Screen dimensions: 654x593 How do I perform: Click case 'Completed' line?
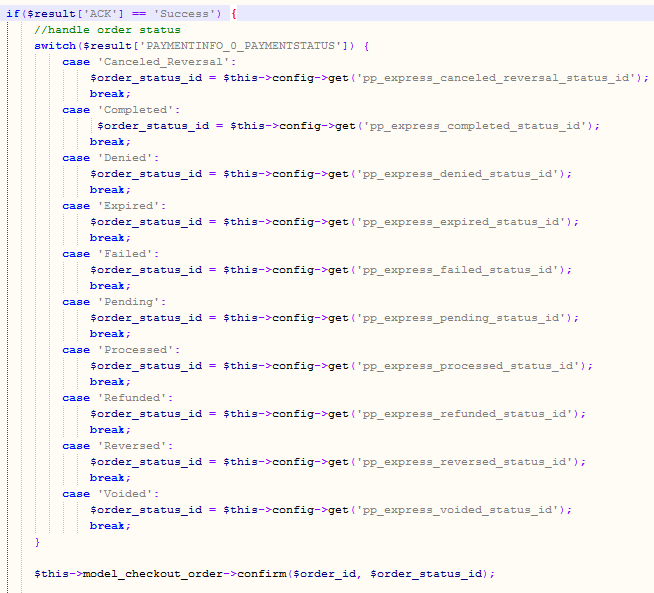point(121,110)
